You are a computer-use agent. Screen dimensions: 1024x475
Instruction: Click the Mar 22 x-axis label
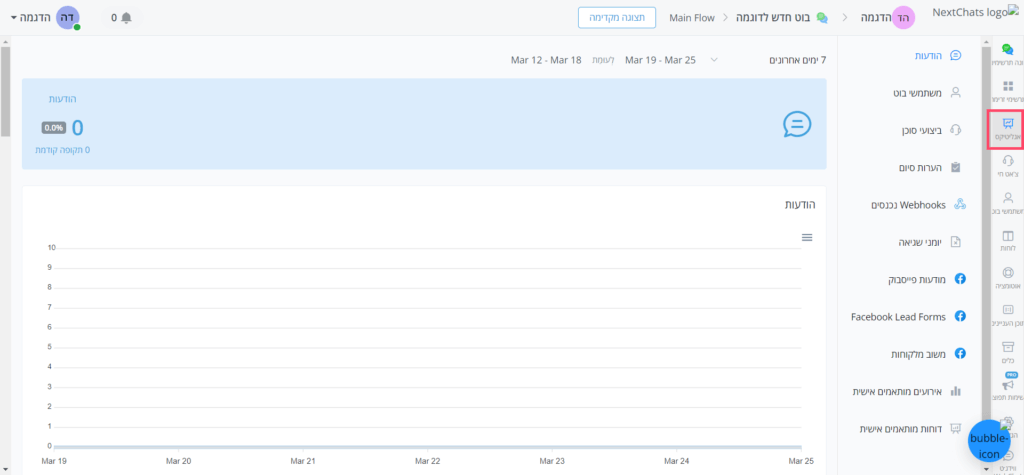tap(427, 461)
